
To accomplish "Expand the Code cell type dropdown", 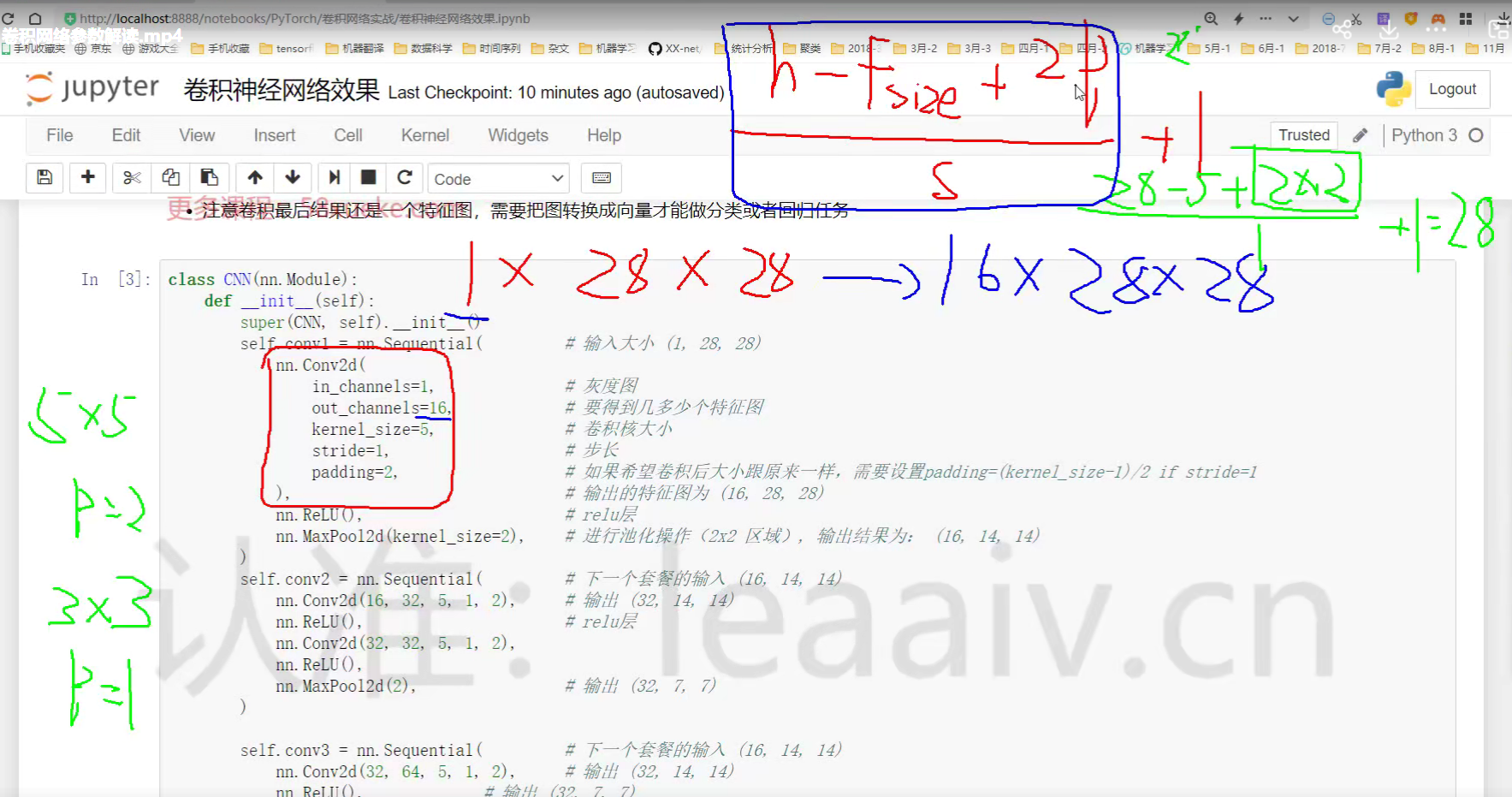I will click(498, 179).
